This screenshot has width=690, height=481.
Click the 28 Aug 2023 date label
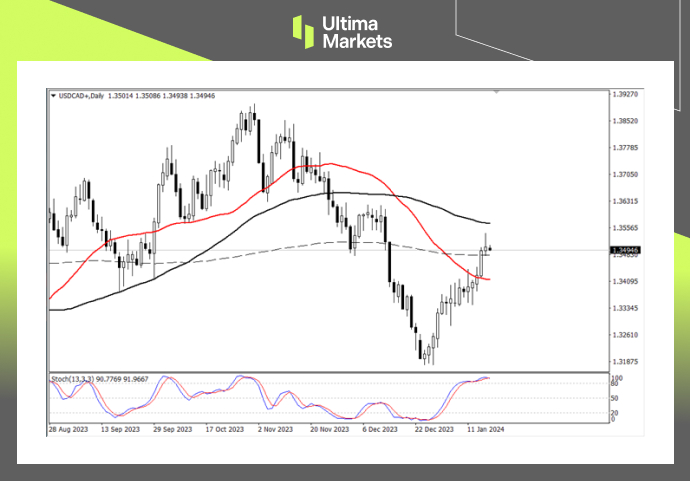(67, 429)
